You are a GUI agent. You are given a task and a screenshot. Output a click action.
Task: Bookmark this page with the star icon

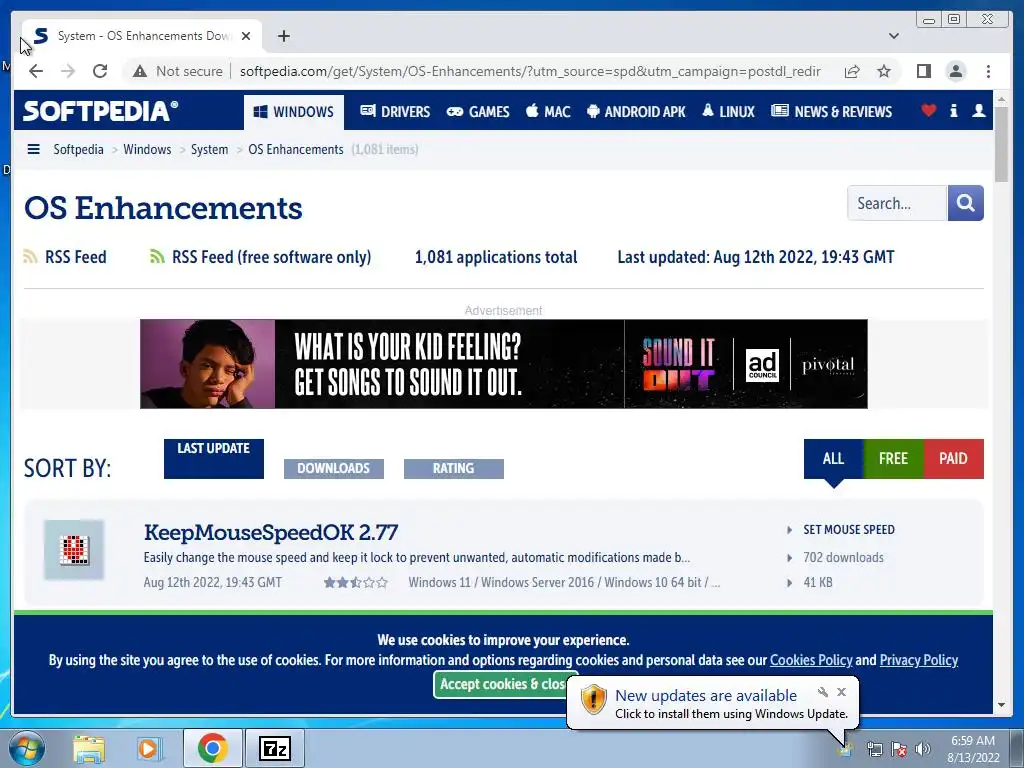[x=884, y=71]
